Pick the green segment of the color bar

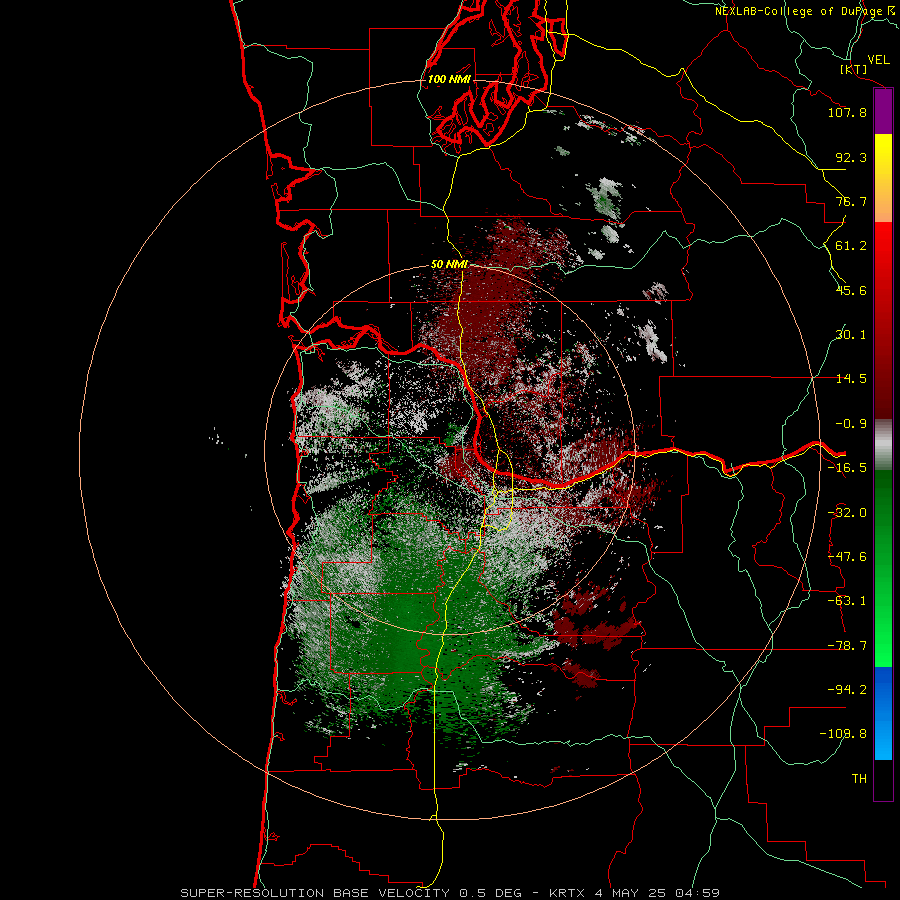tap(883, 568)
